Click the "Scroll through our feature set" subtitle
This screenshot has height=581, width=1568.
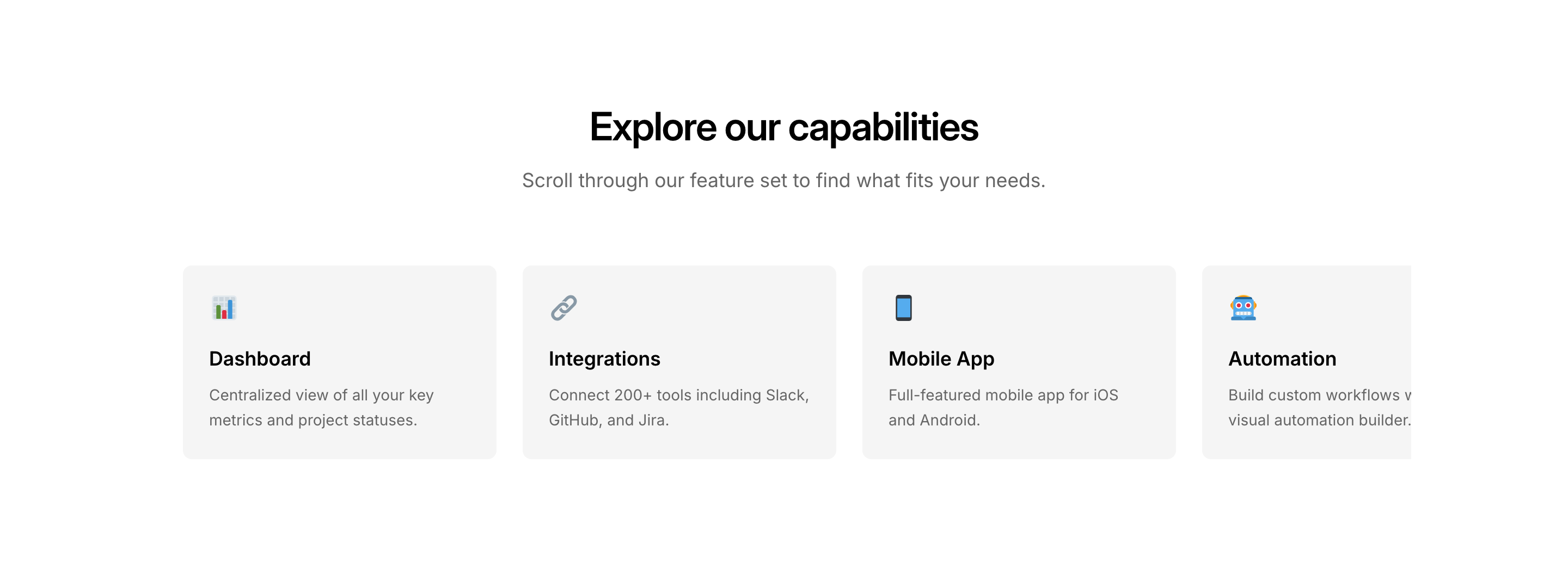tap(783, 181)
